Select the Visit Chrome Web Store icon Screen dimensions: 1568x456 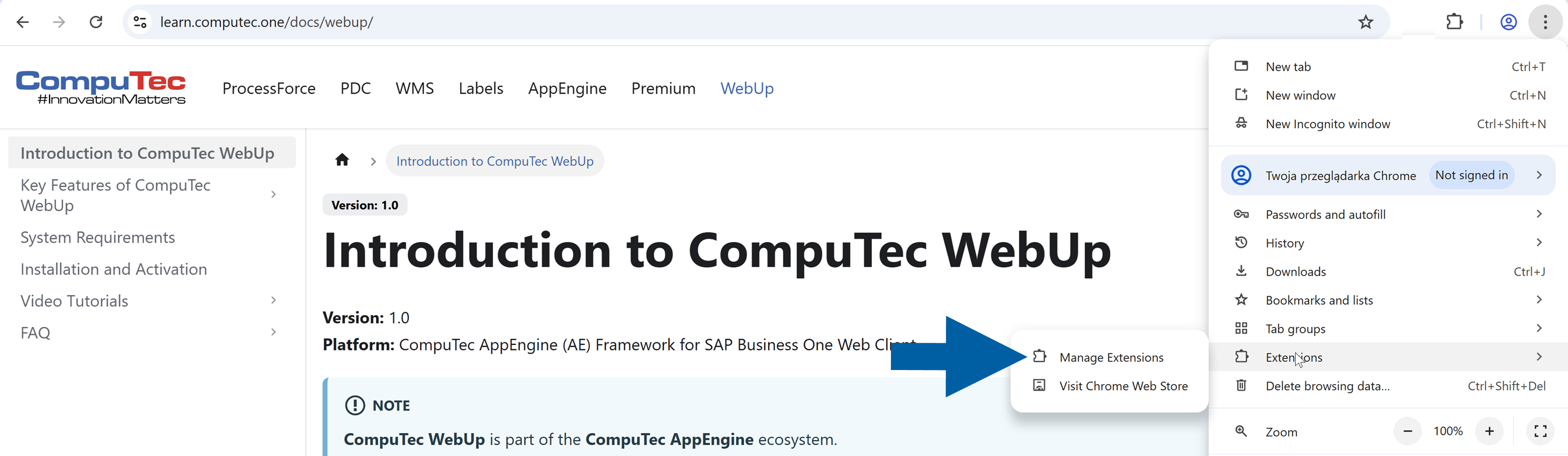coord(1040,385)
